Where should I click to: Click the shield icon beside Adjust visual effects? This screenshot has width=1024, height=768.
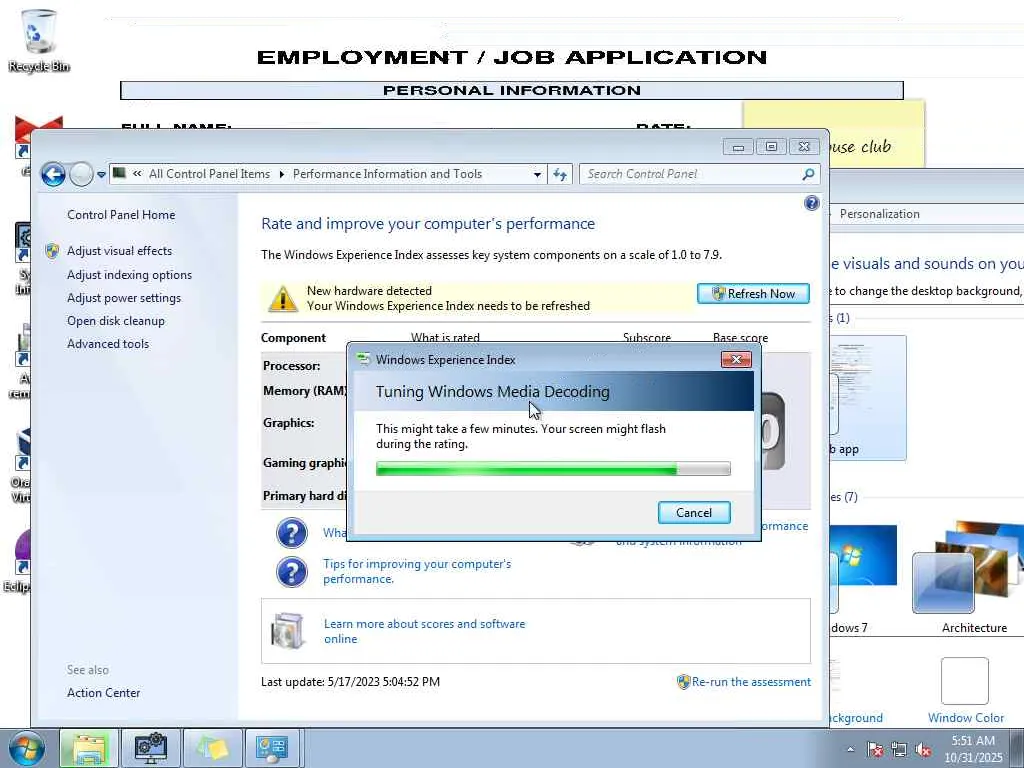coord(52,251)
